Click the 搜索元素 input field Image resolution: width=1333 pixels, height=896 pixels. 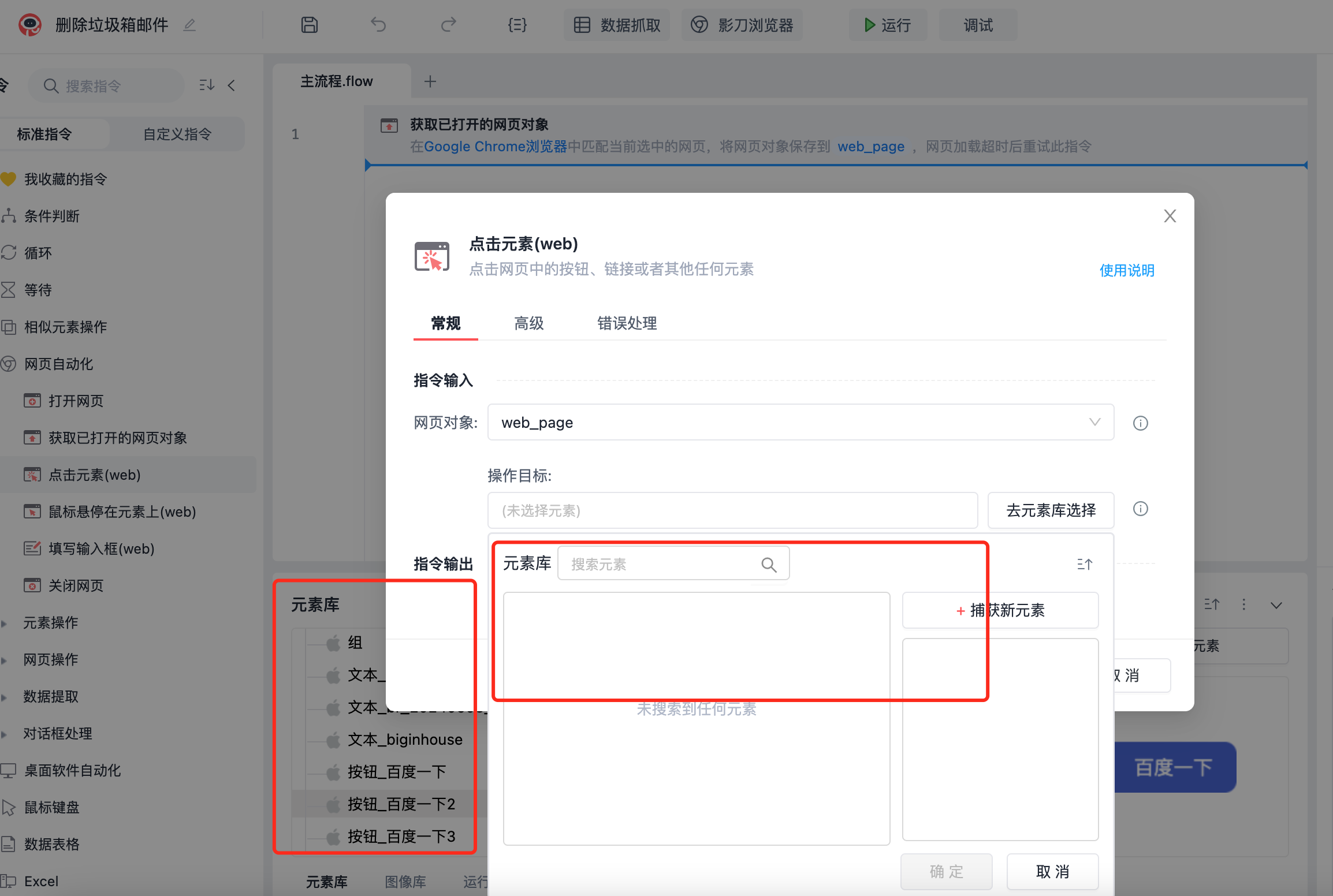point(658,564)
